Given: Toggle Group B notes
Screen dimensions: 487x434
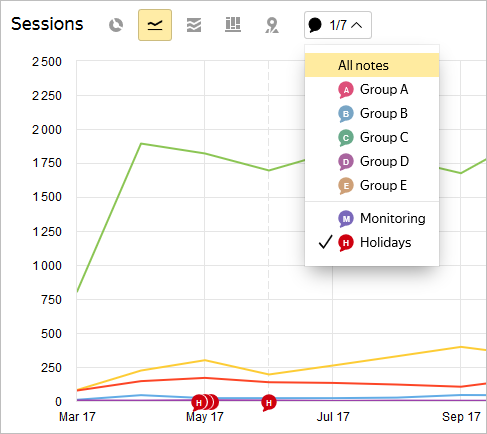Looking at the screenshot, I should tap(372, 113).
